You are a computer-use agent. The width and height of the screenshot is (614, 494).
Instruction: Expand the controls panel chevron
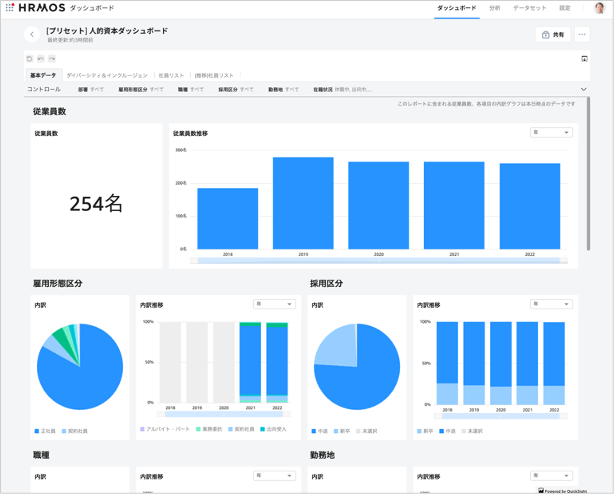(x=584, y=89)
